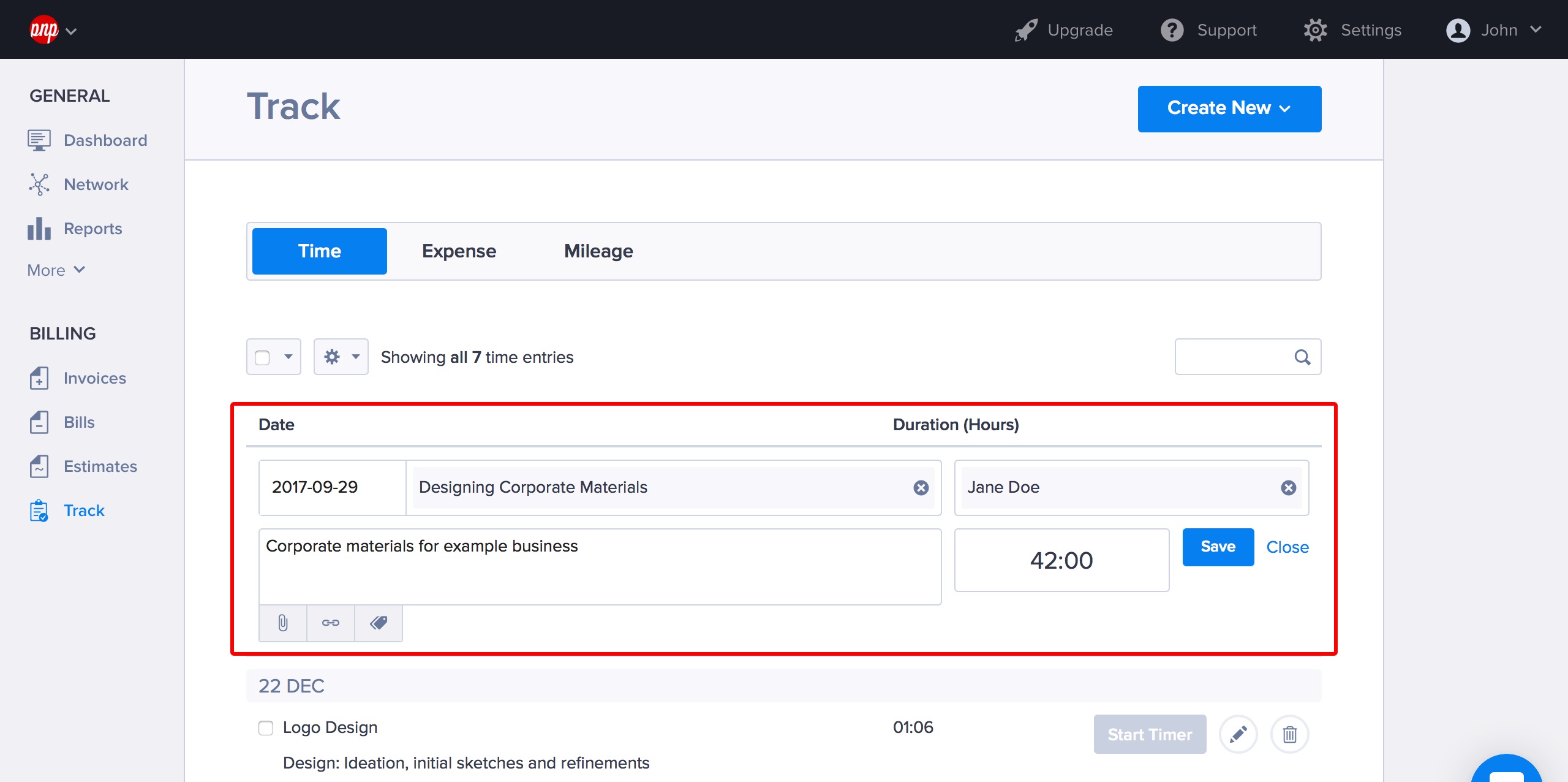The height and width of the screenshot is (782, 1568).
Task: Switch to the Expense tab
Action: (x=459, y=251)
